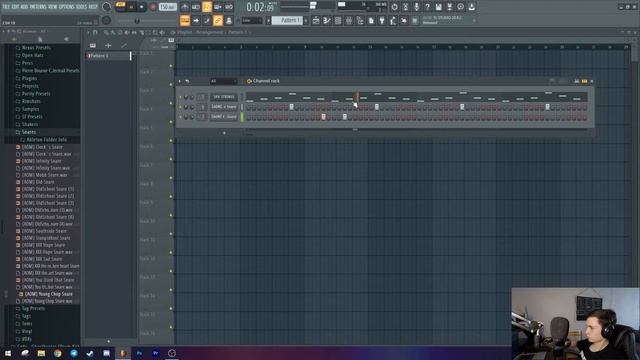
Task: Toggle the metronome icon
Action: point(185,7)
